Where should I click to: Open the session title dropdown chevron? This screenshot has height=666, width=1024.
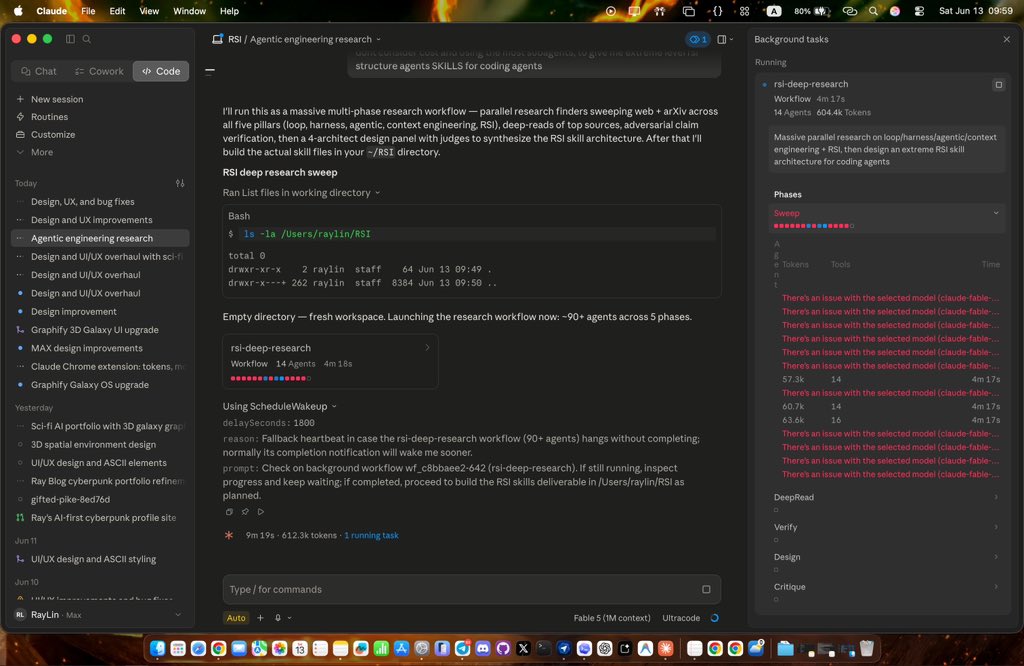point(378,40)
